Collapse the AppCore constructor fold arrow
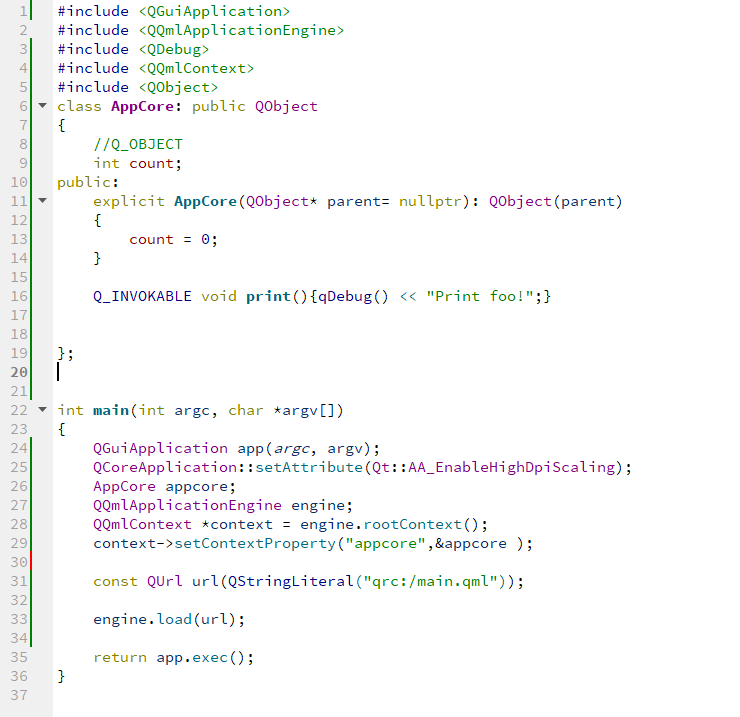 point(42,201)
